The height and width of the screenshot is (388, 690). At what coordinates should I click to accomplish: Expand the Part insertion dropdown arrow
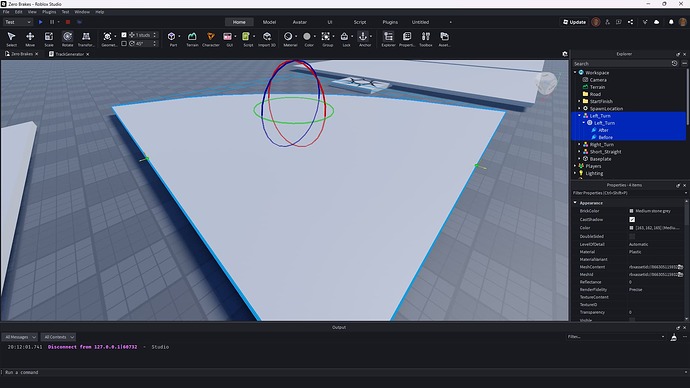click(x=179, y=37)
